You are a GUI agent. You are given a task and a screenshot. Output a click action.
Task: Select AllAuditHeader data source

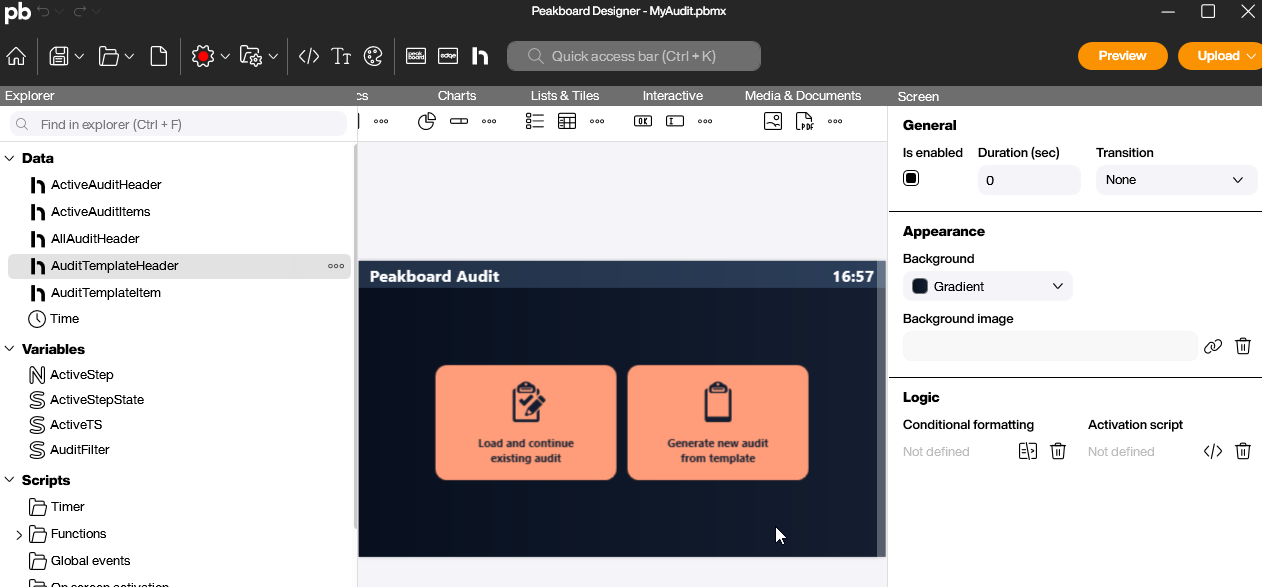tap(95, 239)
